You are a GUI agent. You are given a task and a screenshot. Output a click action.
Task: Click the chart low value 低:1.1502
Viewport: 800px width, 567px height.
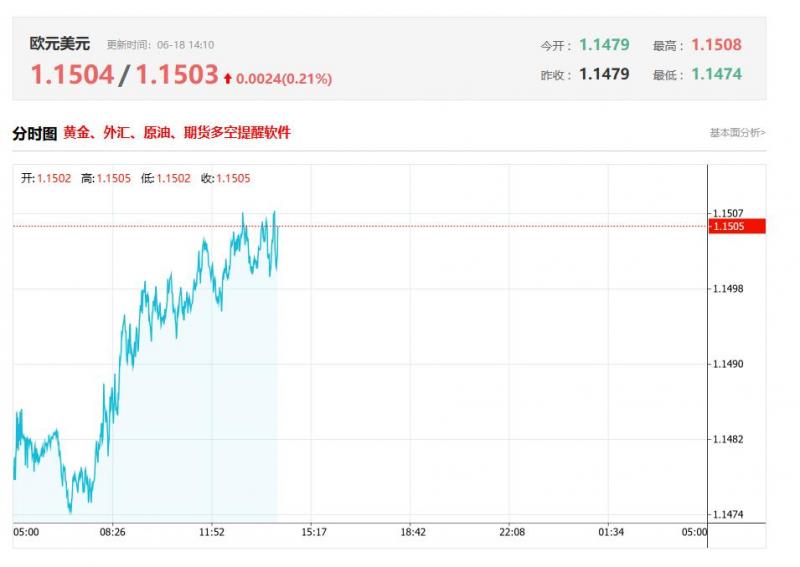(x=165, y=179)
